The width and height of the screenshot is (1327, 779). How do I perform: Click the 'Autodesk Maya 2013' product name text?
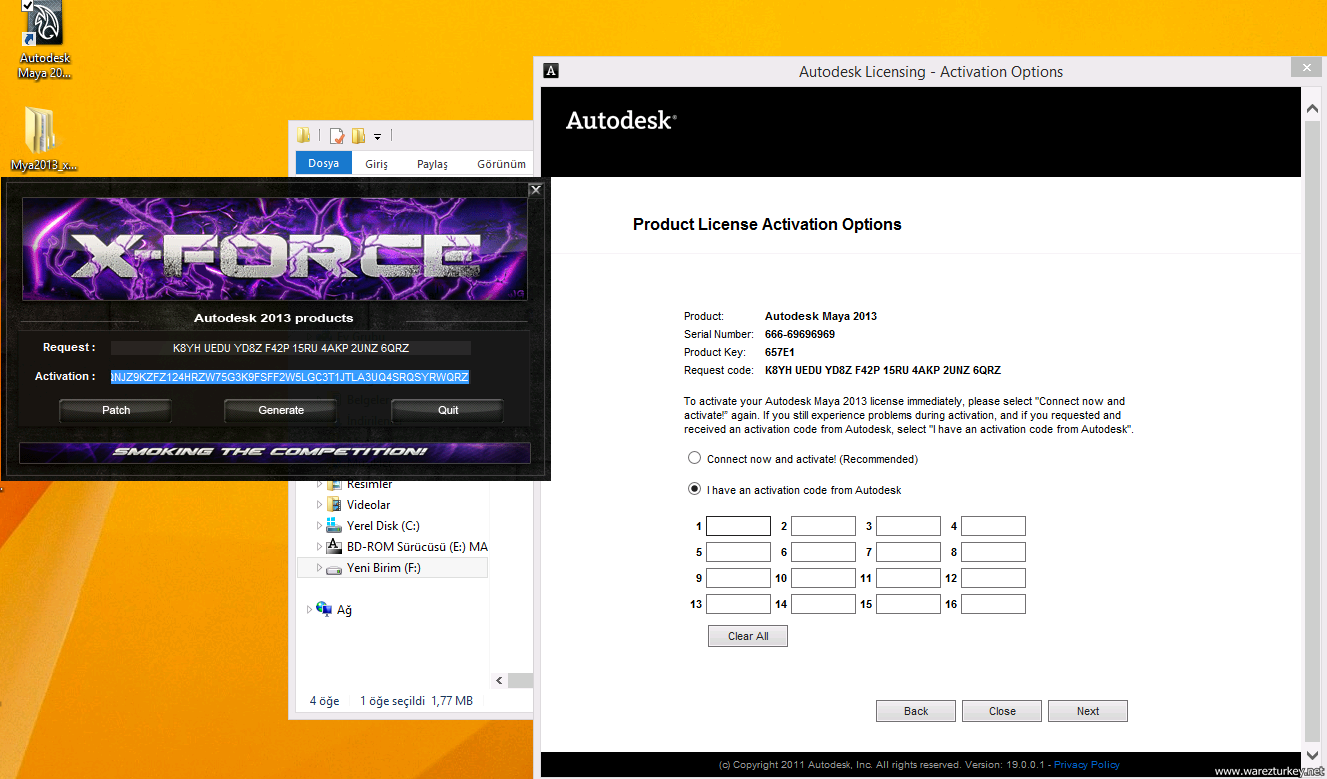coord(821,316)
